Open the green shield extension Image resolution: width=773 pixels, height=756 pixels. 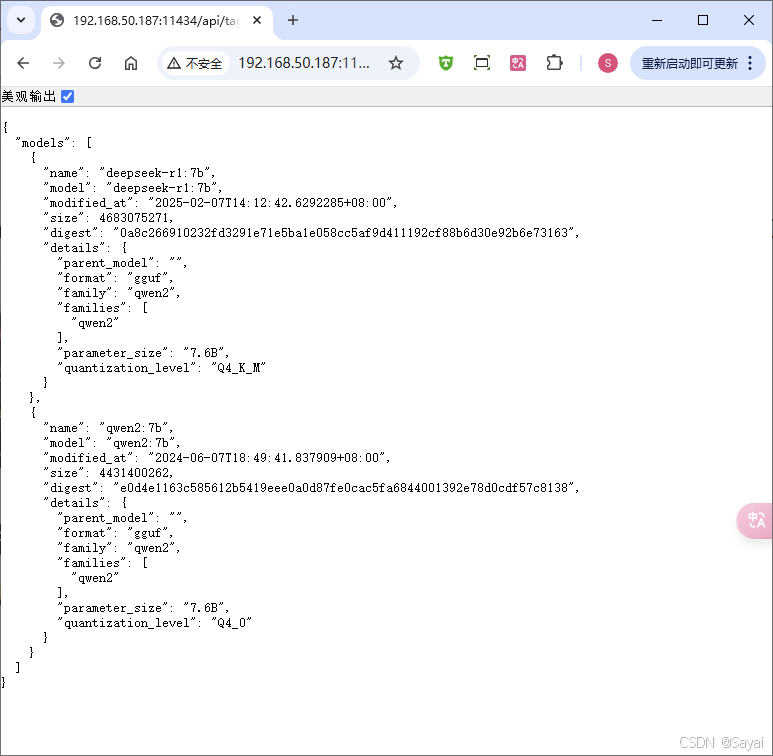click(446, 63)
